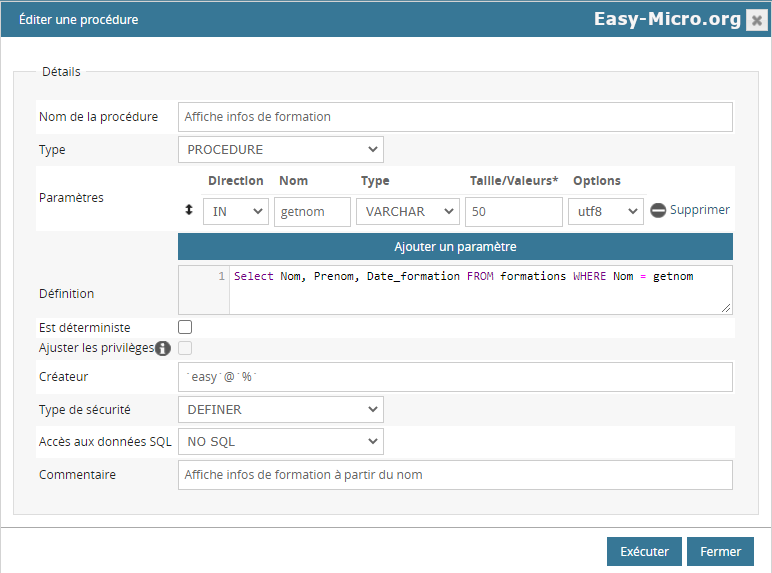Focus the Taille/Valeurs field containing 50

click(x=514, y=212)
